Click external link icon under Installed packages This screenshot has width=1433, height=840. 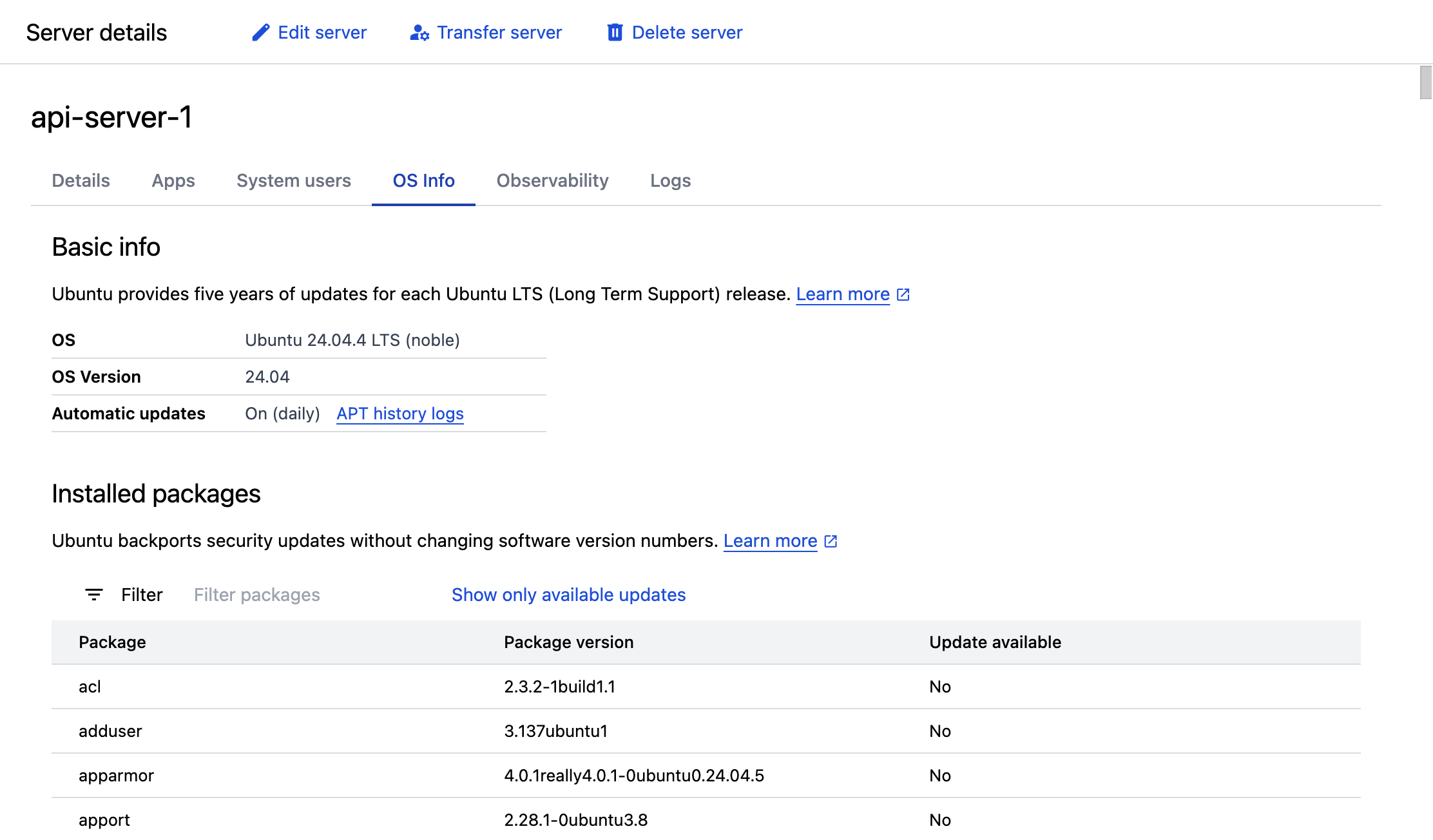coord(831,541)
